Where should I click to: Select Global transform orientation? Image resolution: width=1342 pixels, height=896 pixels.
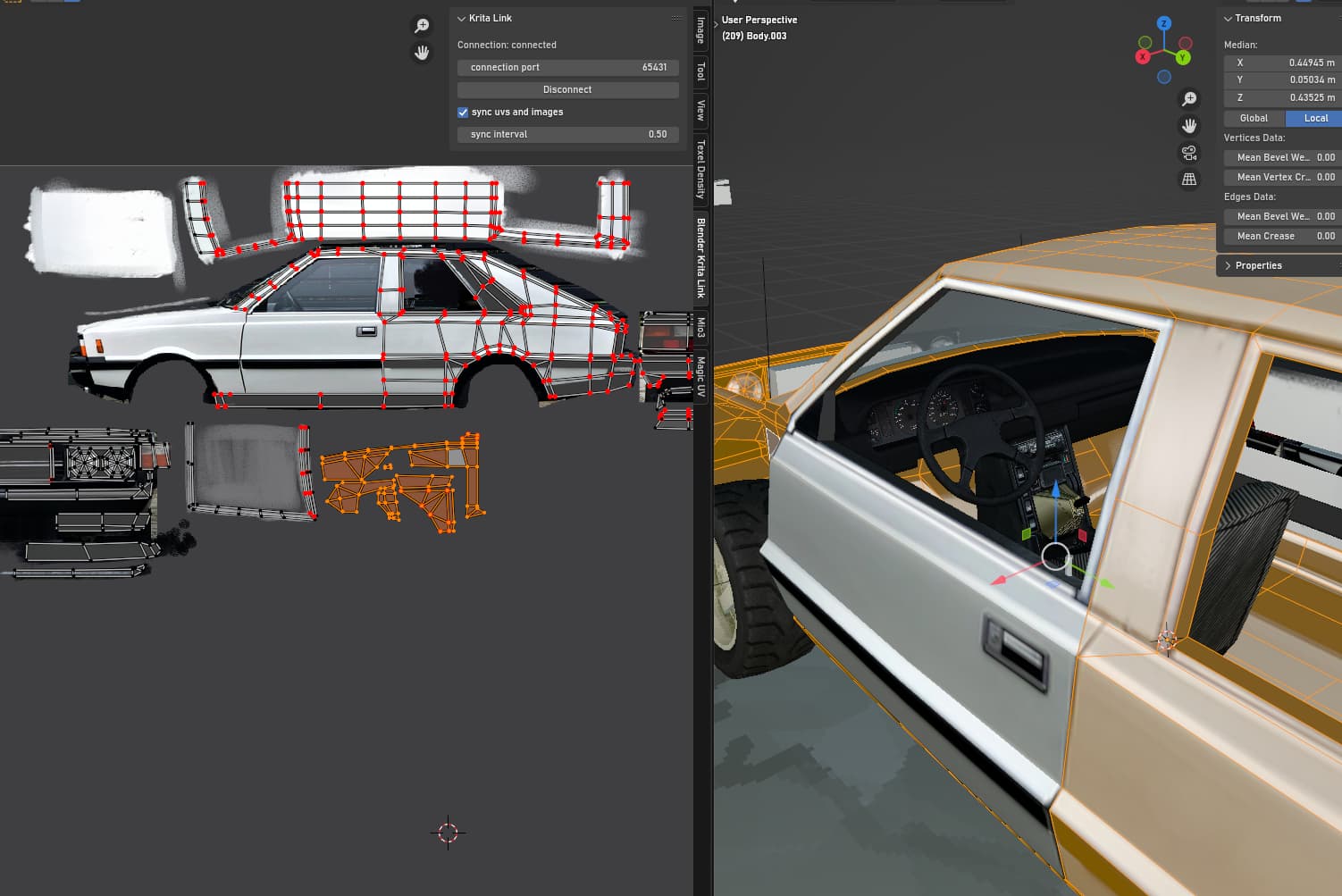tap(1254, 118)
